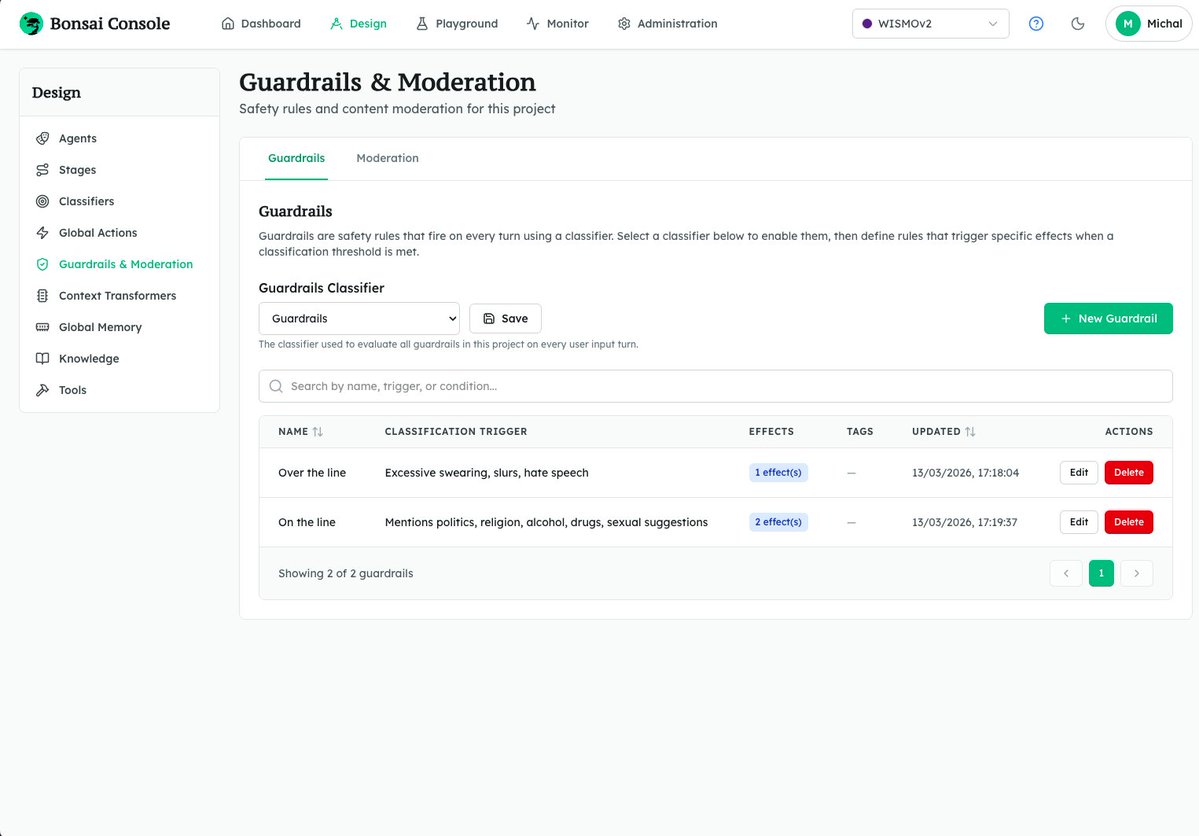Open the Playground nav item

pyautogui.click(x=457, y=24)
